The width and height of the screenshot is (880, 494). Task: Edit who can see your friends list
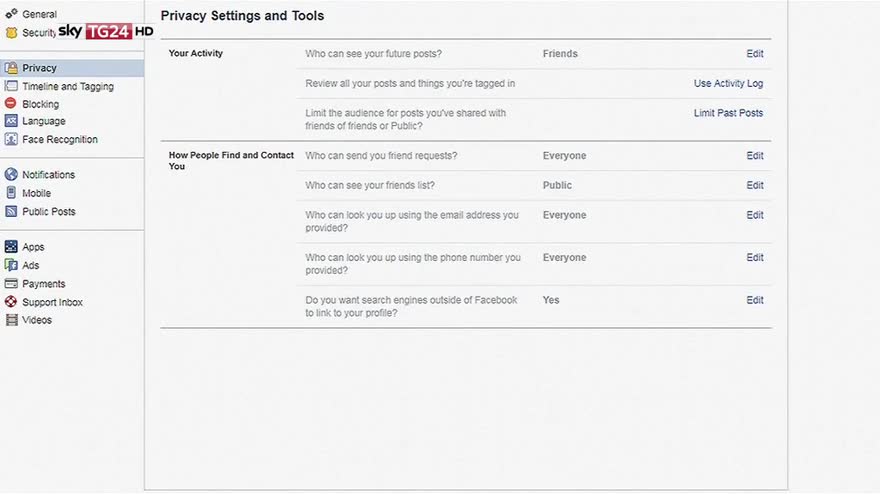coord(754,185)
